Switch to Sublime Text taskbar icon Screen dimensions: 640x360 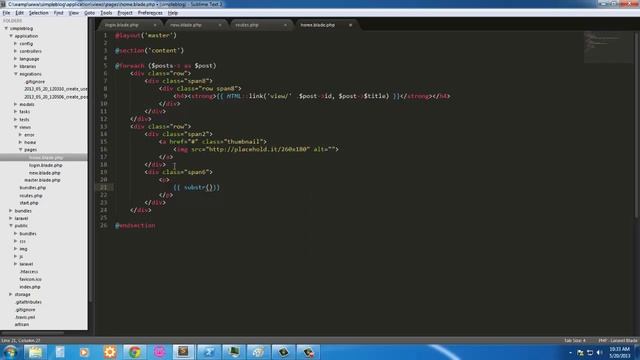[x=183, y=352]
